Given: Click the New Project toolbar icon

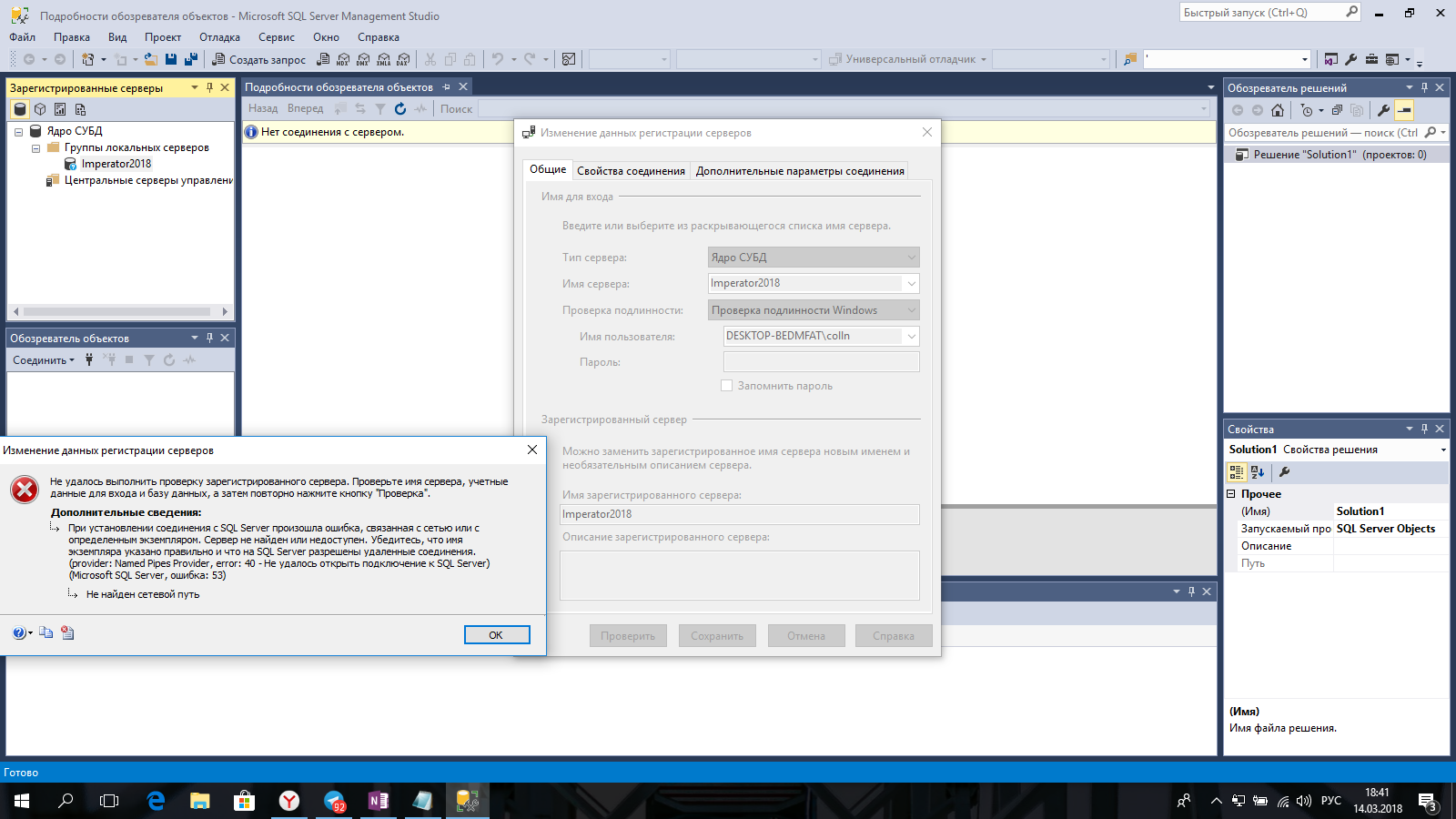Looking at the screenshot, I should click(x=88, y=59).
